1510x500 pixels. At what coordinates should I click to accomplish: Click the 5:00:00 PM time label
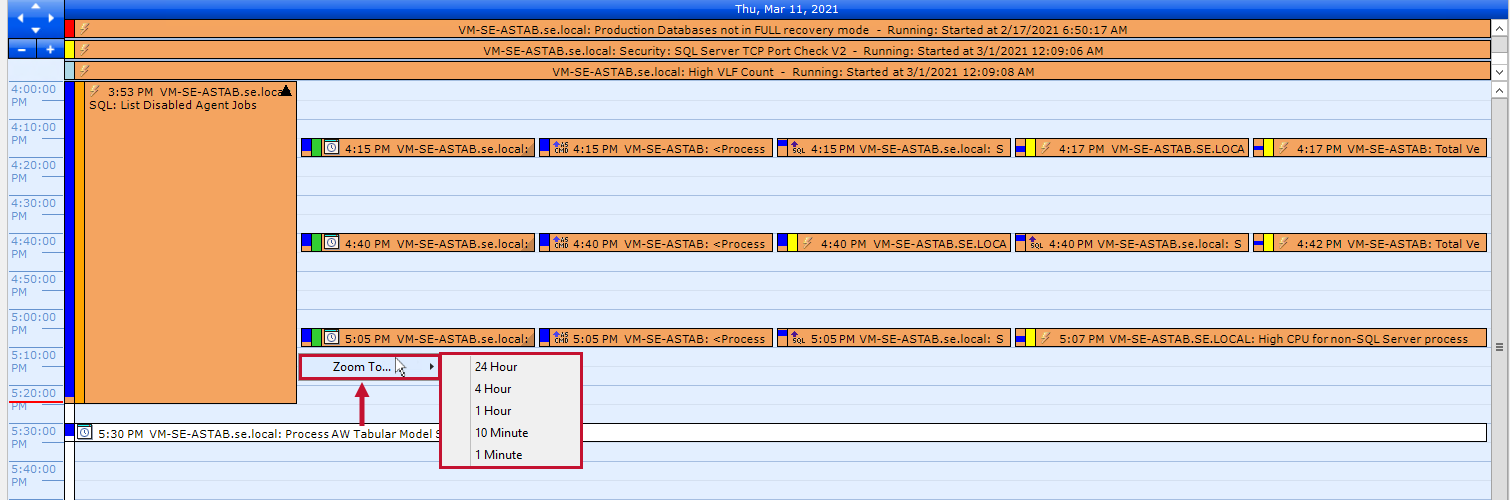tap(35, 323)
